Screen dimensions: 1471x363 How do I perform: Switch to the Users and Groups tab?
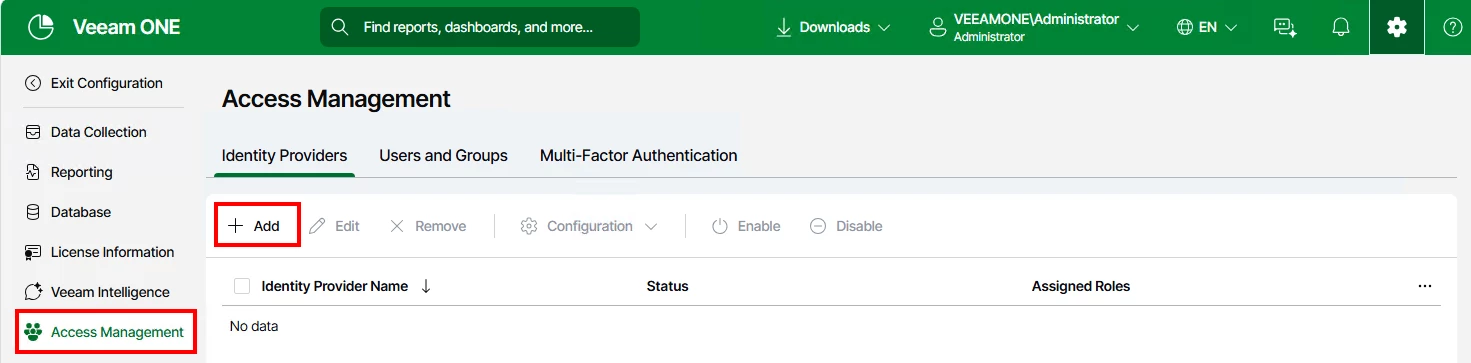(443, 156)
